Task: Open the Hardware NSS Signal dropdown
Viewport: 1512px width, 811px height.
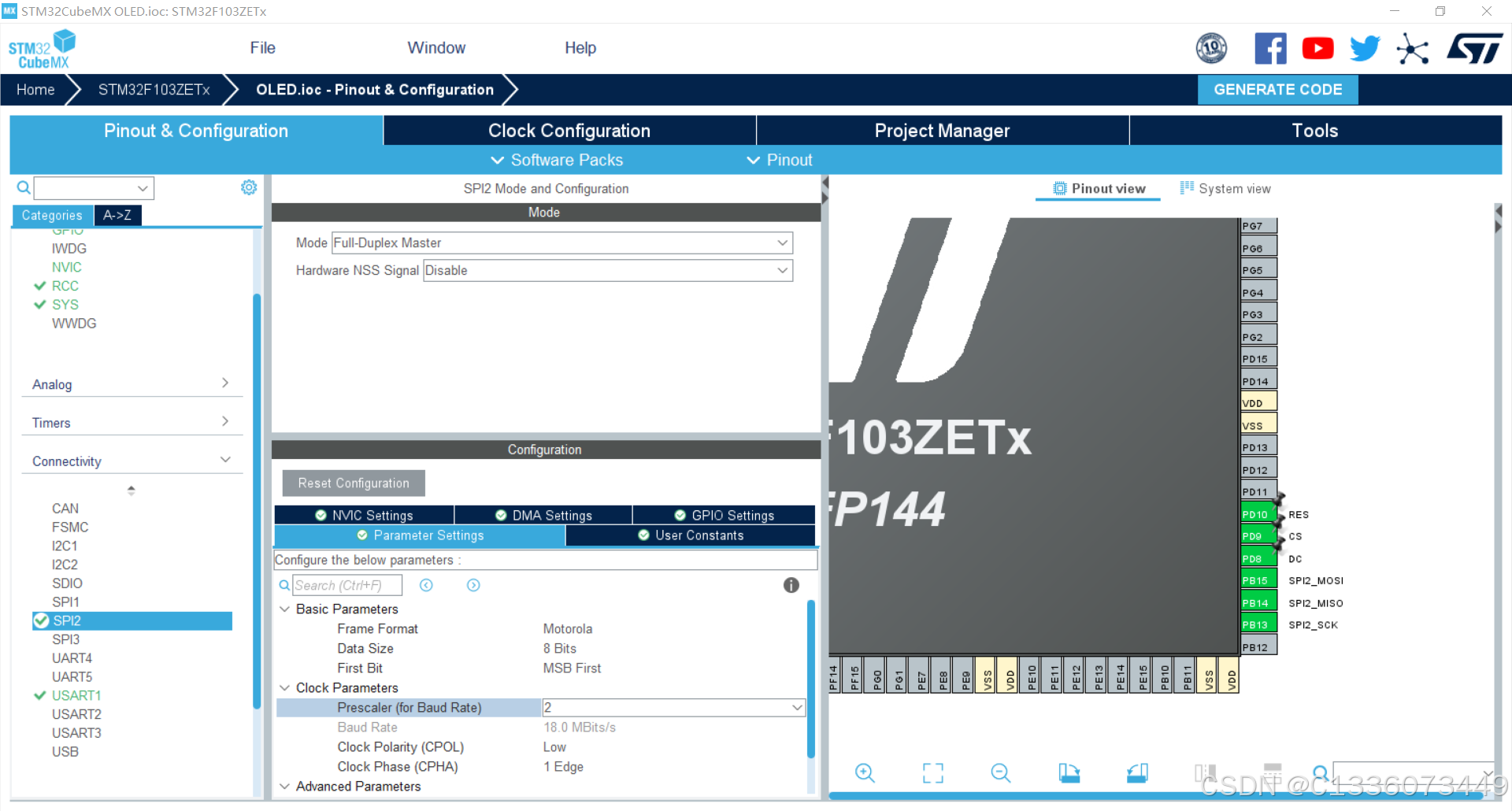Action: click(x=608, y=270)
